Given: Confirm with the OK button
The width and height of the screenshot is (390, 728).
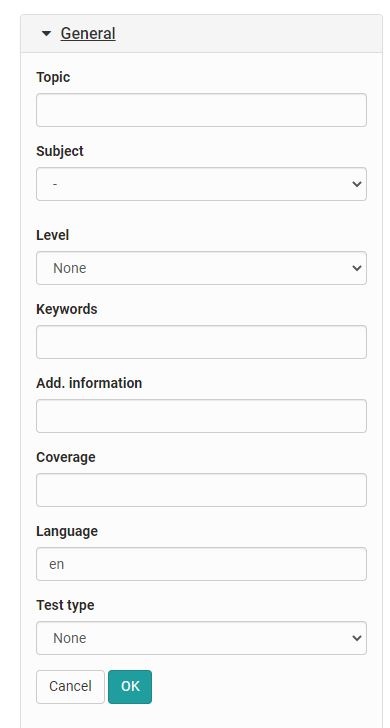Looking at the screenshot, I should pos(130,687).
